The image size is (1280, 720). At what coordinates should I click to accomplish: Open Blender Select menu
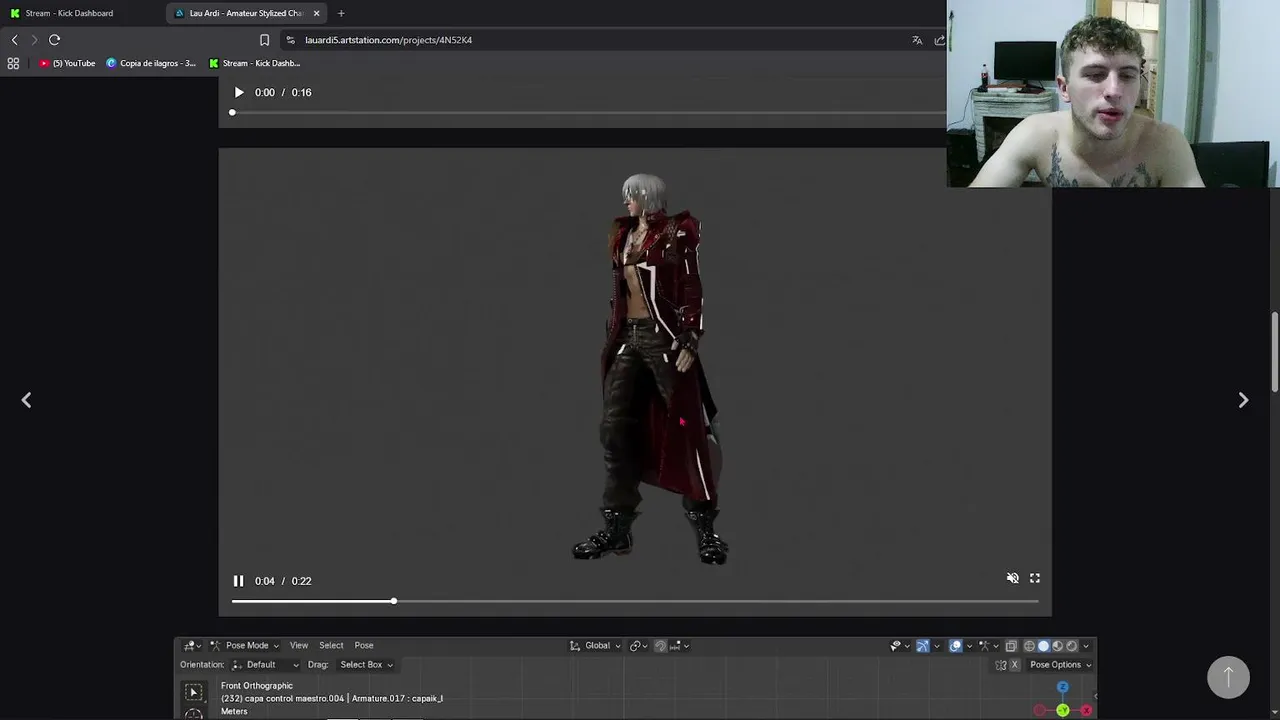[x=331, y=646]
